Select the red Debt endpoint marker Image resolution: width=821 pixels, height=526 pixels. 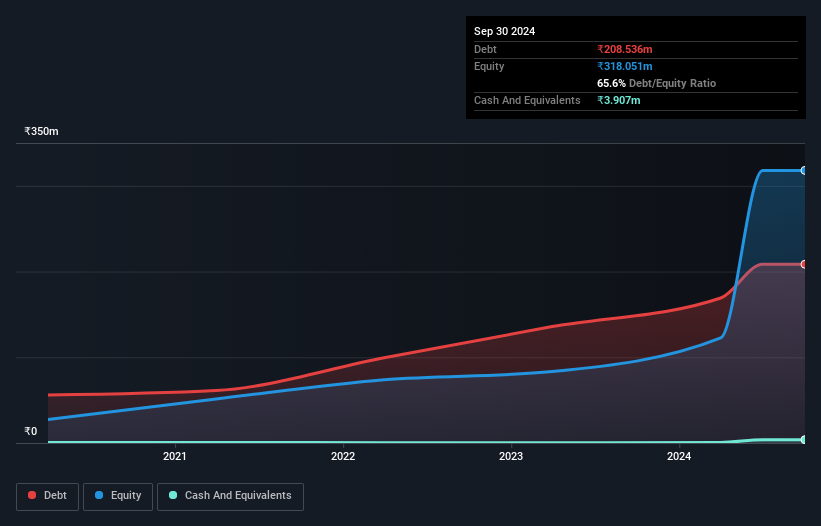[x=804, y=264]
